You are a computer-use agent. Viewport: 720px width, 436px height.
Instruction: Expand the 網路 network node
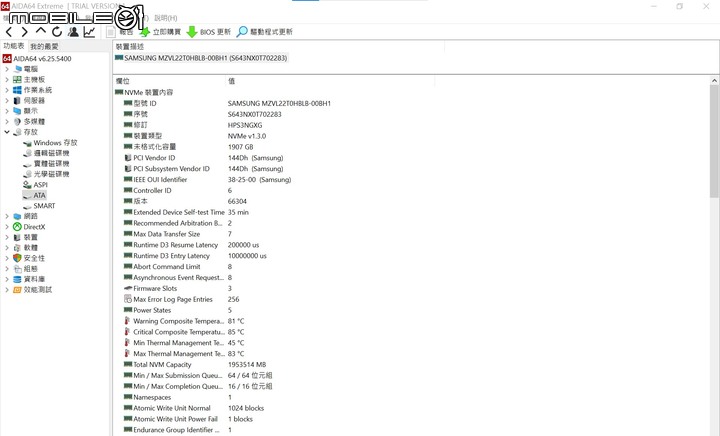[7, 216]
